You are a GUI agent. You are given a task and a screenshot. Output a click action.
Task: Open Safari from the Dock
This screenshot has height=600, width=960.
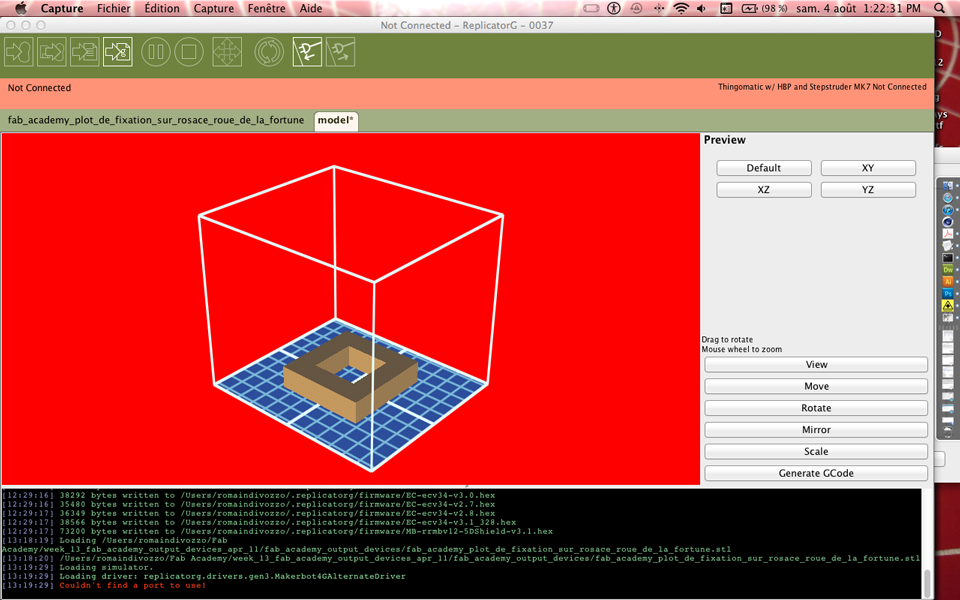click(x=948, y=198)
